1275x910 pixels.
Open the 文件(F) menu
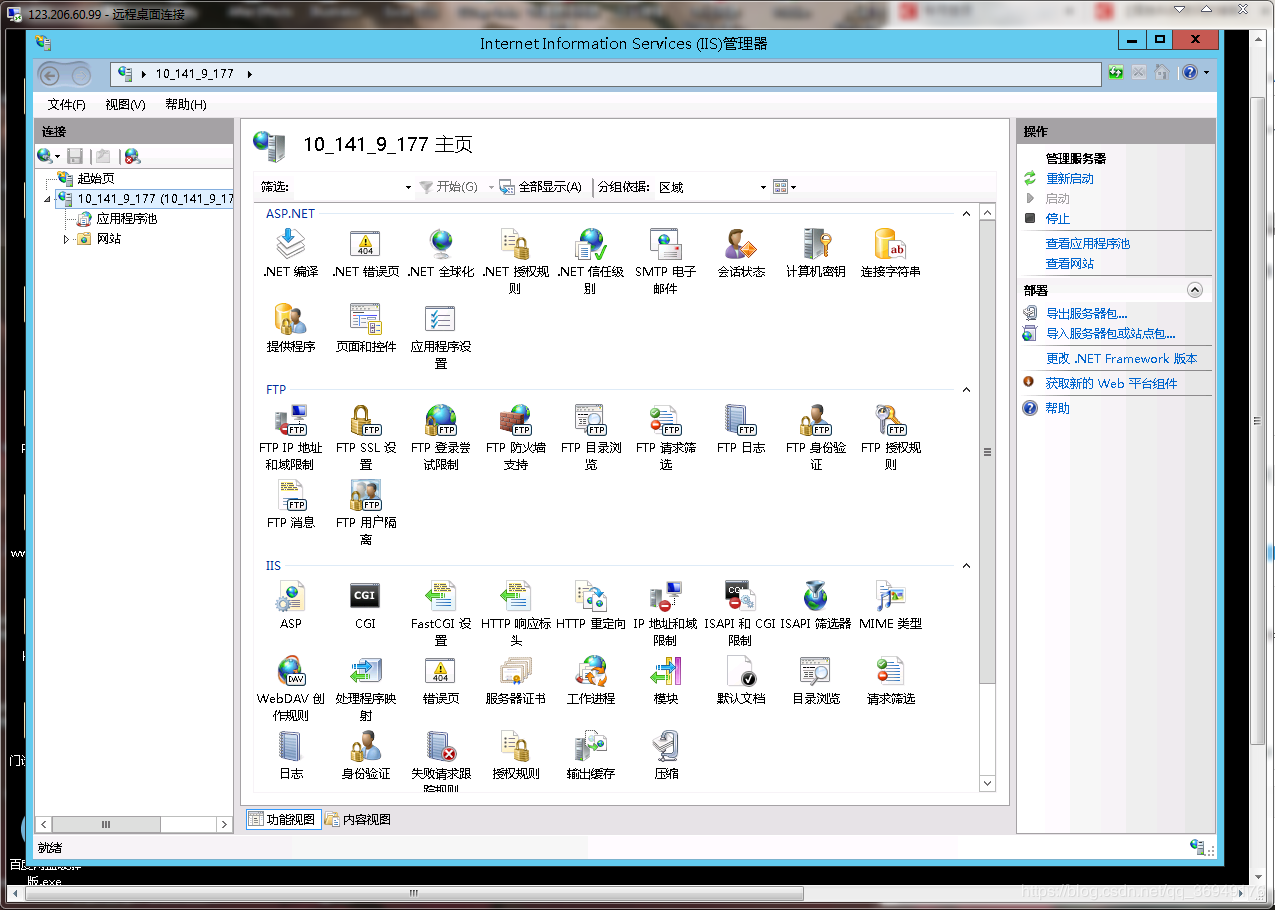(x=67, y=104)
